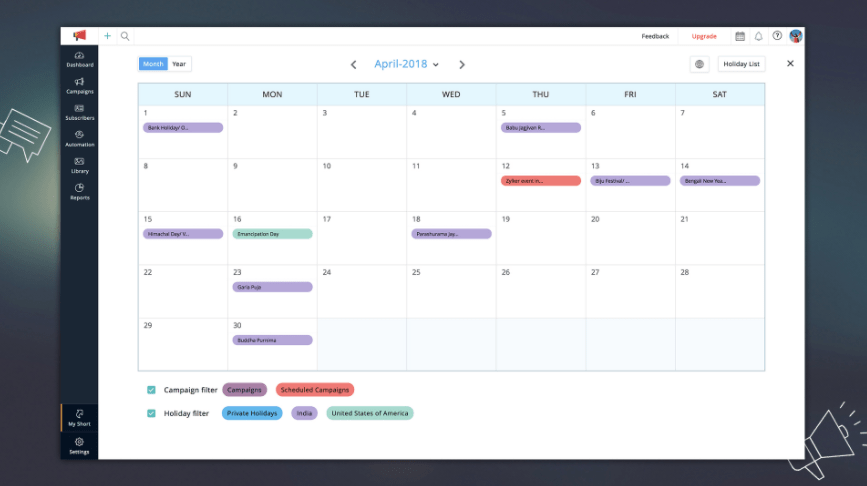The width and height of the screenshot is (867, 486).
Task: Toggle the Campaigns filter tag
Action: pyautogui.click(x=244, y=390)
